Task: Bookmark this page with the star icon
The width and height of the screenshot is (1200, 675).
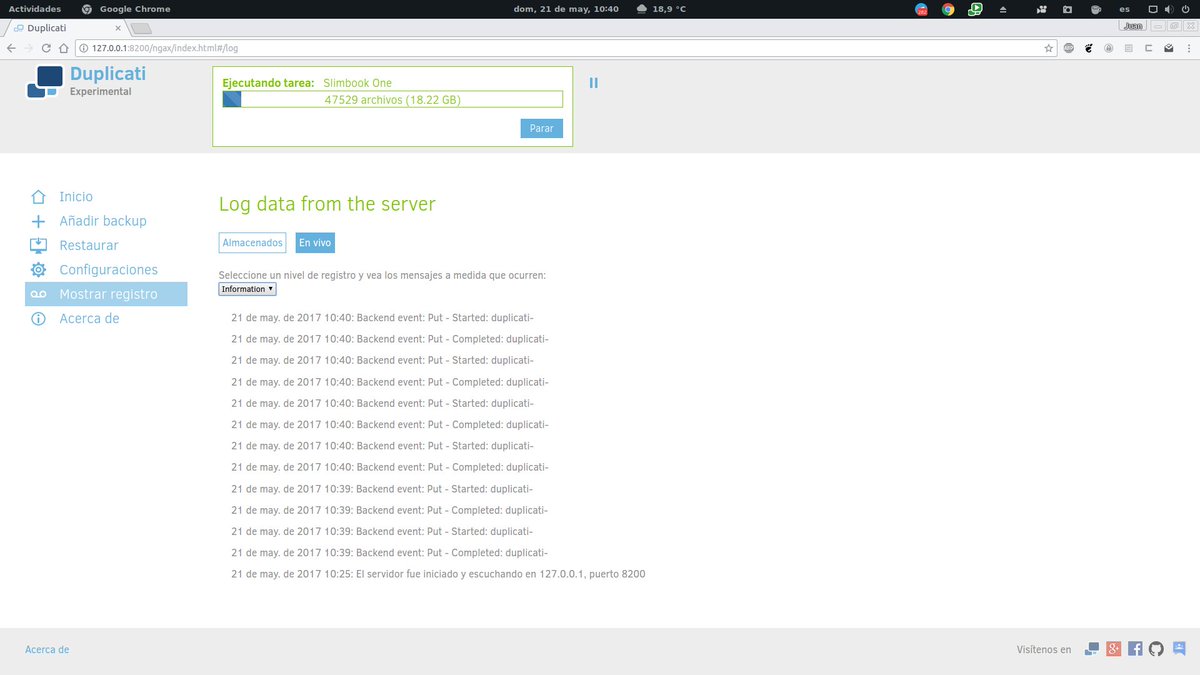Action: pyautogui.click(x=1049, y=48)
